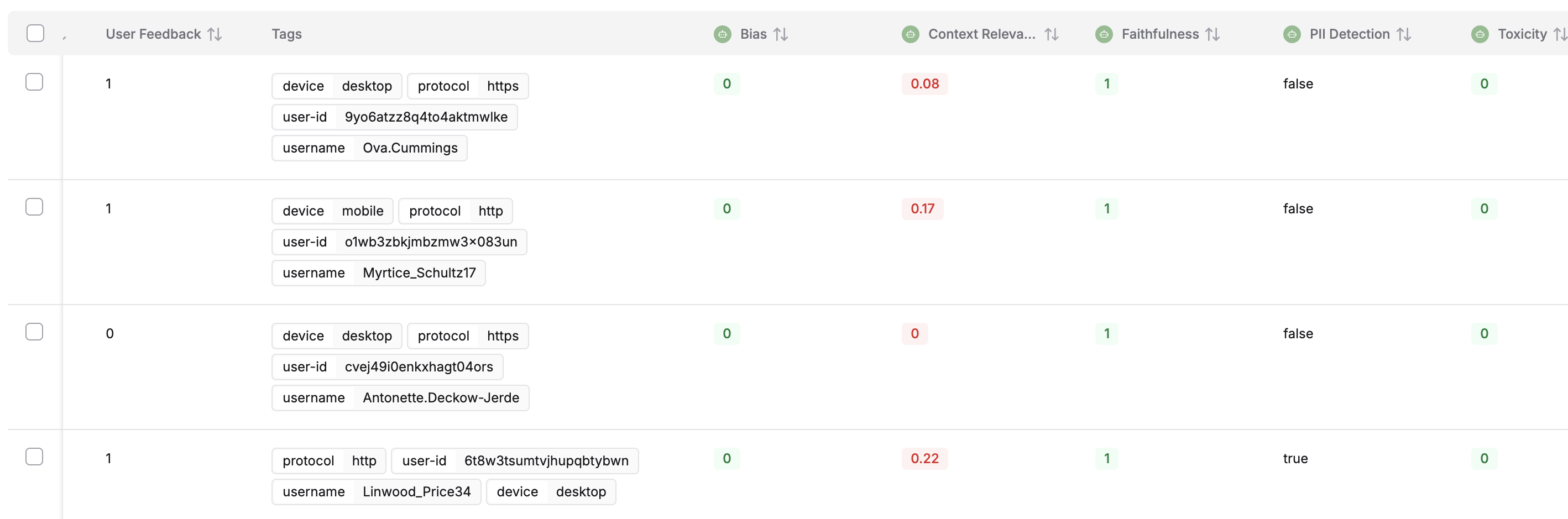Click the Toxicity evaluator robot icon

(x=1480, y=34)
